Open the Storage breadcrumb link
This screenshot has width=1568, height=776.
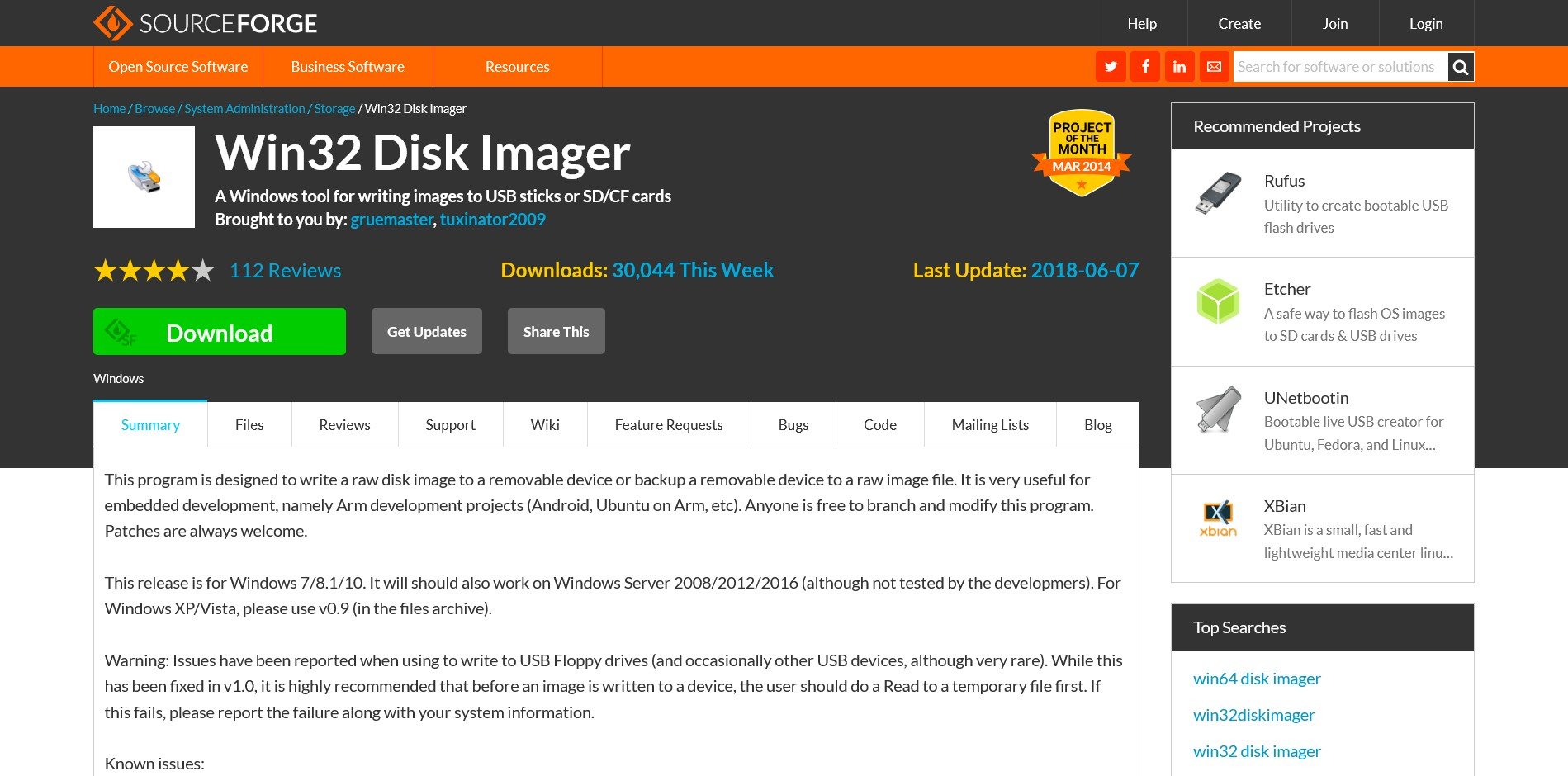334,108
